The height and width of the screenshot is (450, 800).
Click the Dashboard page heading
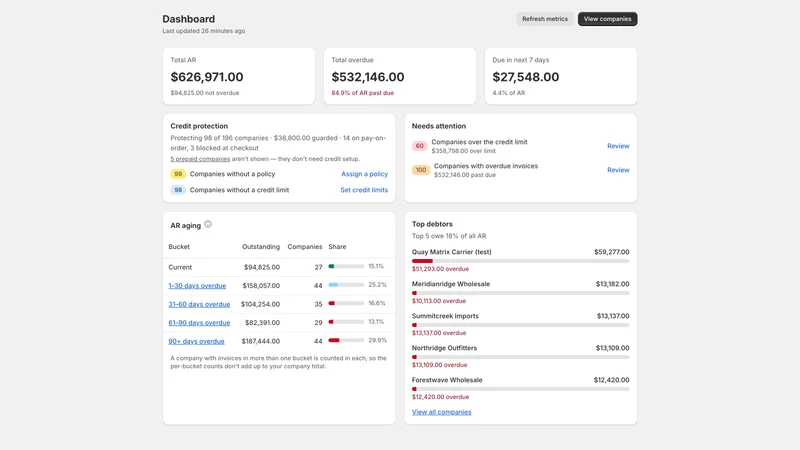tap(189, 19)
